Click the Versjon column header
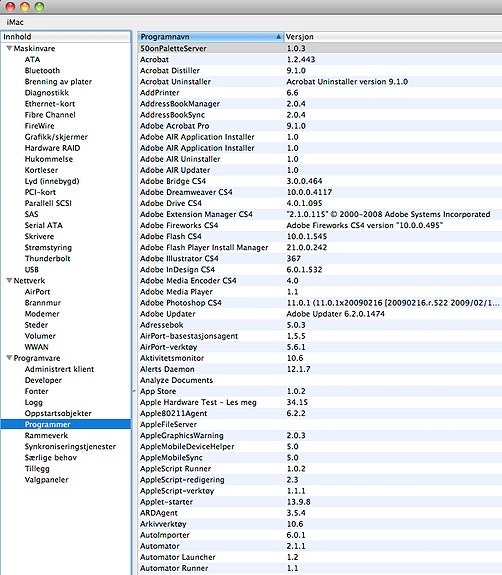The height and width of the screenshot is (575, 502). click(393, 37)
